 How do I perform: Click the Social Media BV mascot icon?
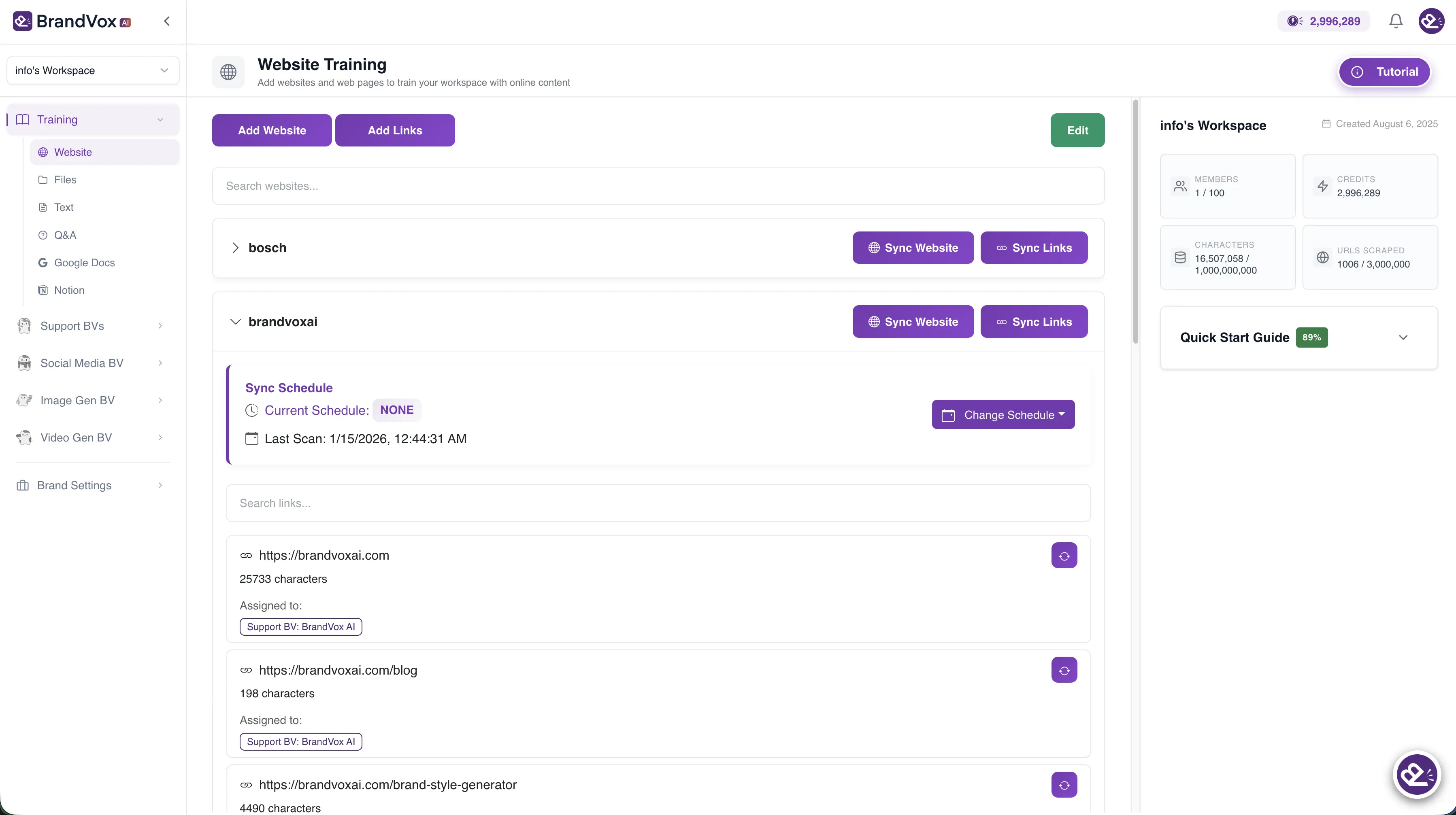[x=24, y=363]
